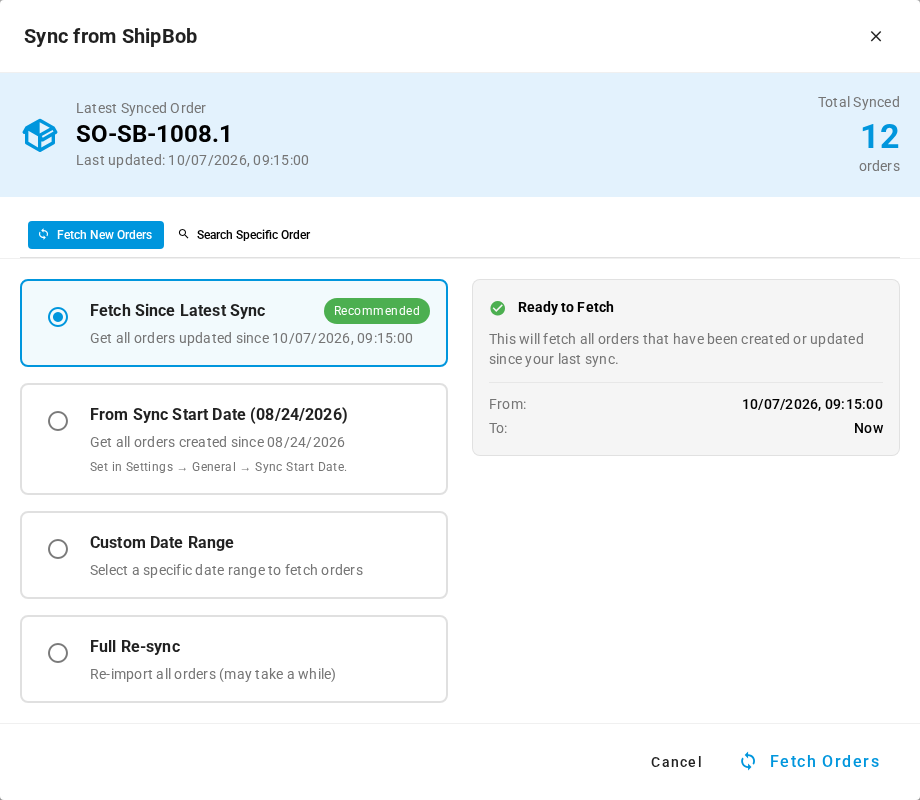
Task: Open the Search Specific Order tab
Action: click(244, 235)
